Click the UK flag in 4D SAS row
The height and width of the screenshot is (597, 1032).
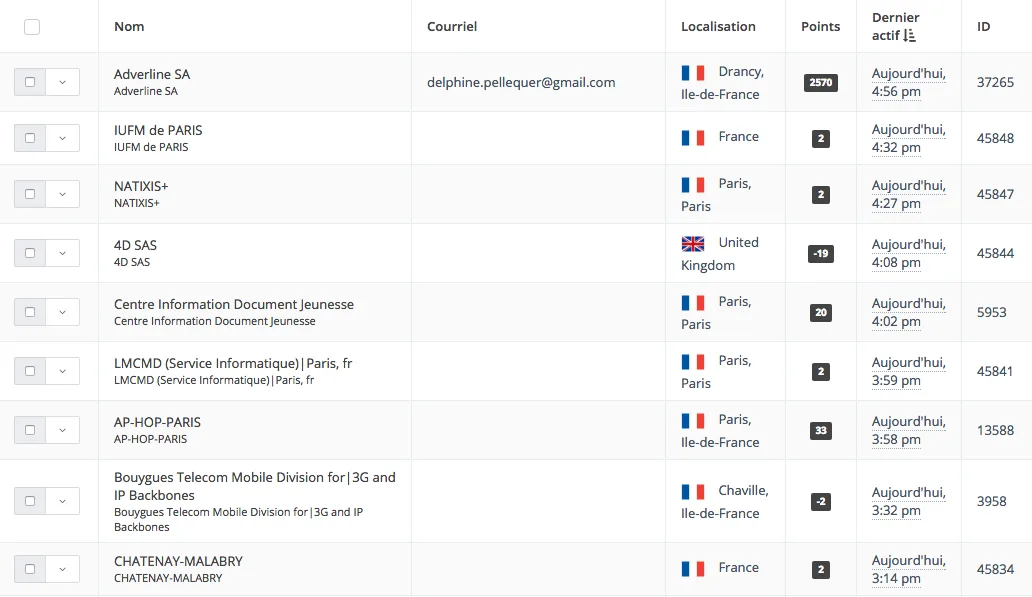pos(692,244)
